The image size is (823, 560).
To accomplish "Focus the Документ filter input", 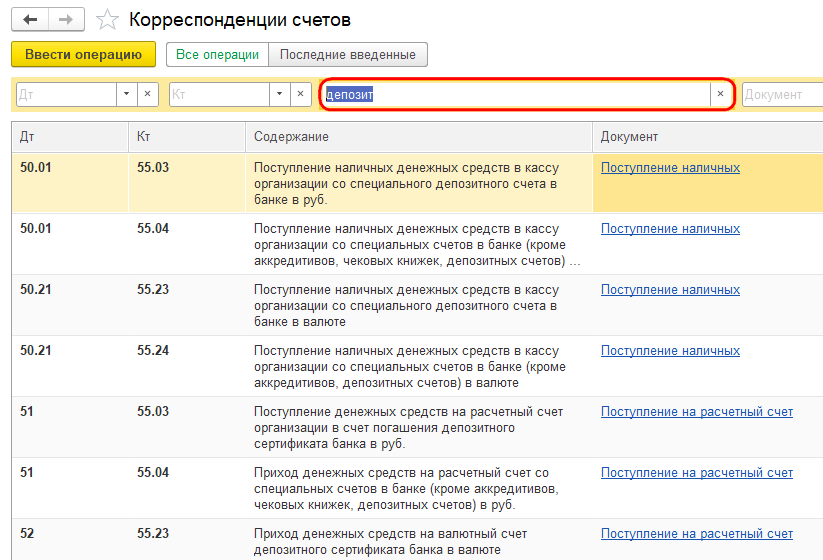I will coord(783,94).
